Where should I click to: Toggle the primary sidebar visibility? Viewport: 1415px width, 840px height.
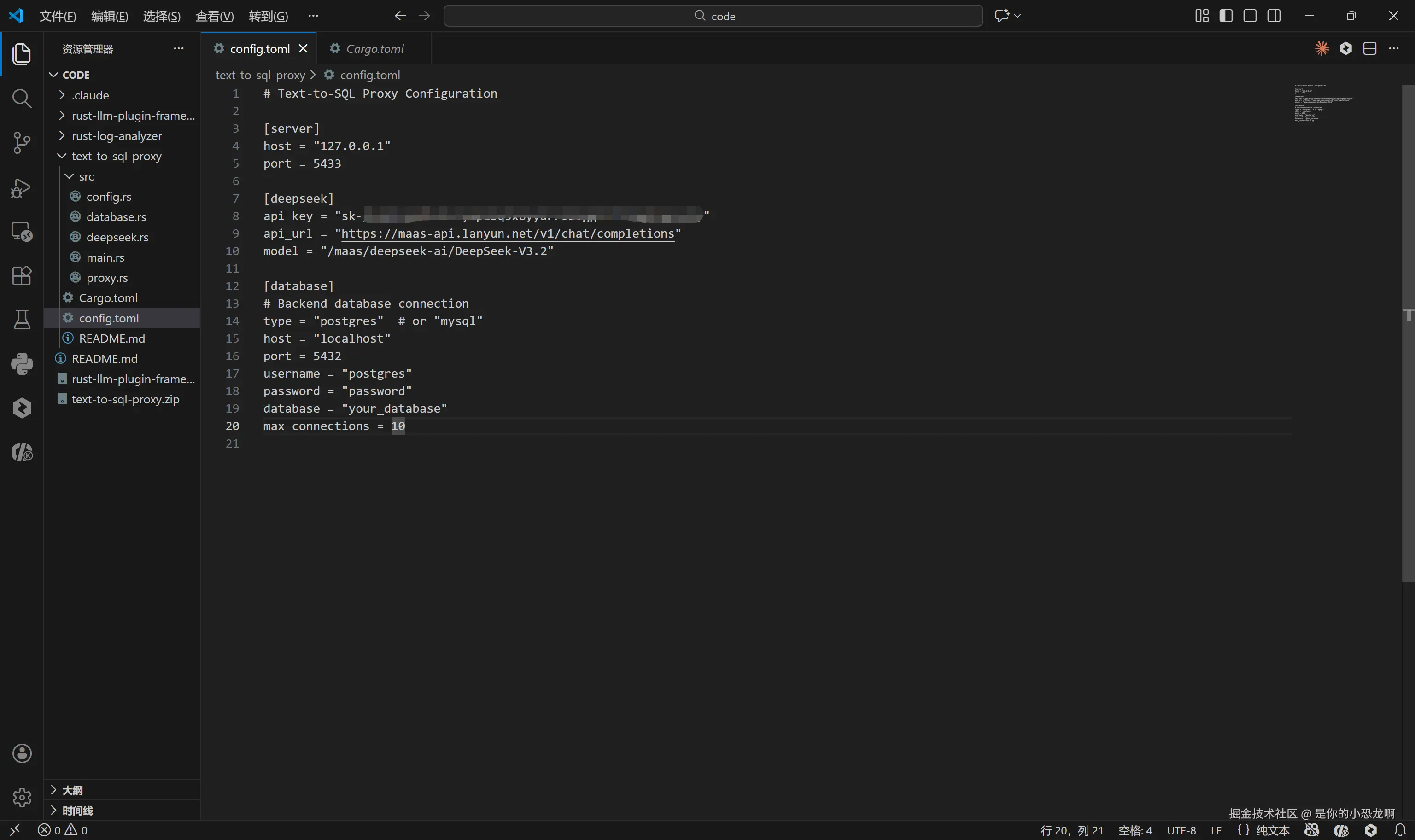(1226, 16)
